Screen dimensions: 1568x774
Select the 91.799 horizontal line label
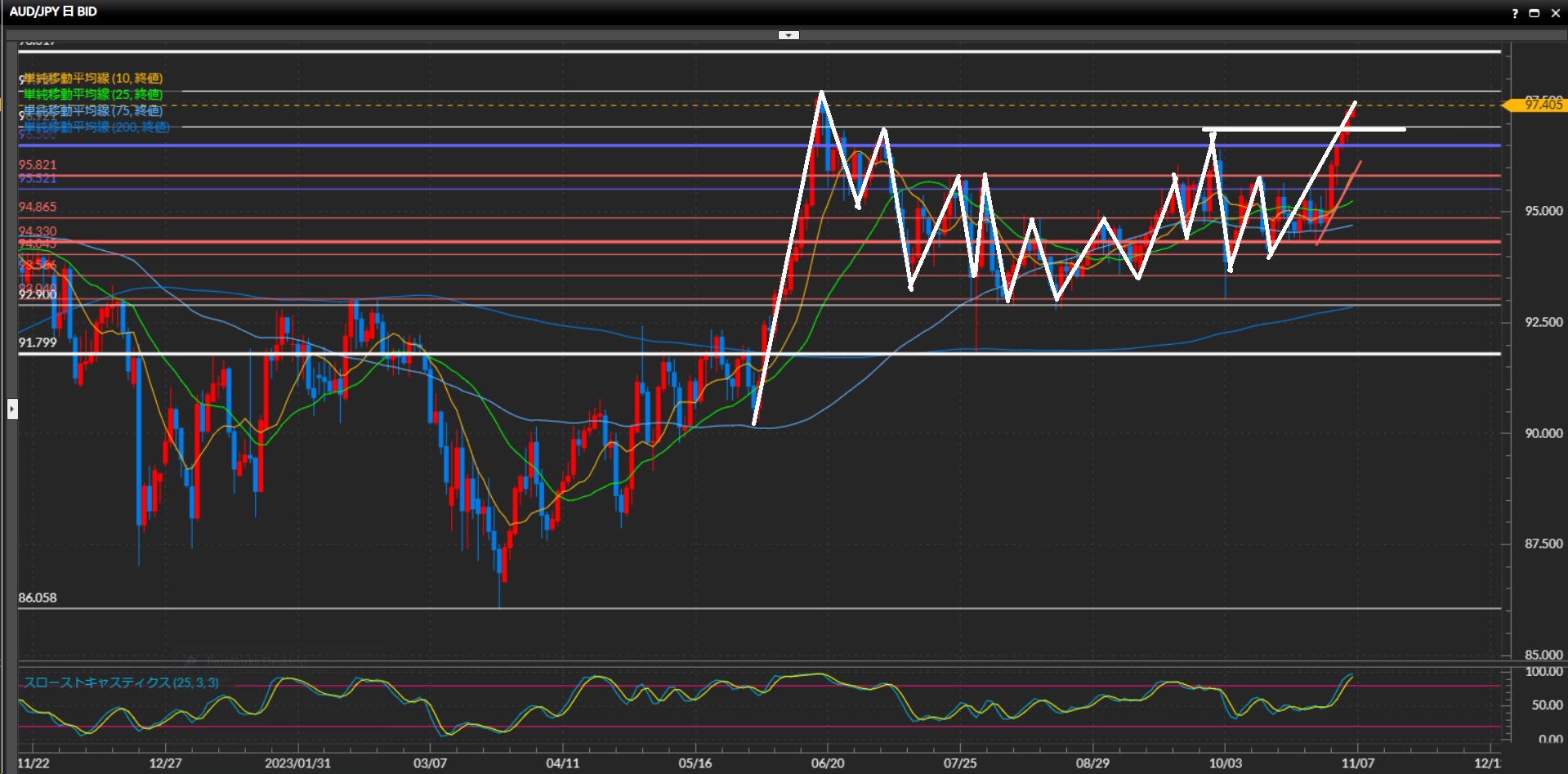pos(38,342)
